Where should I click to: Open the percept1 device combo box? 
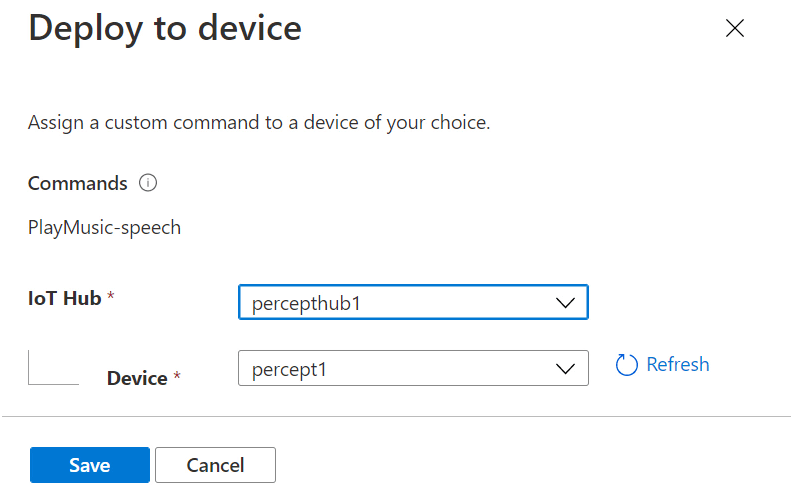[400, 369]
